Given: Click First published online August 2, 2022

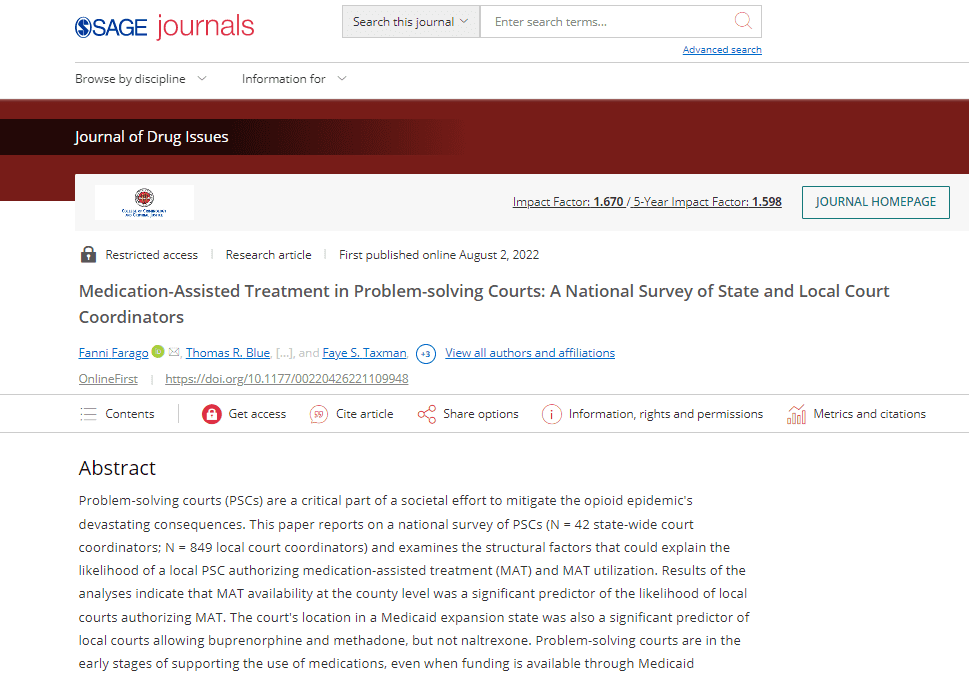Looking at the screenshot, I should pos(439,255).
